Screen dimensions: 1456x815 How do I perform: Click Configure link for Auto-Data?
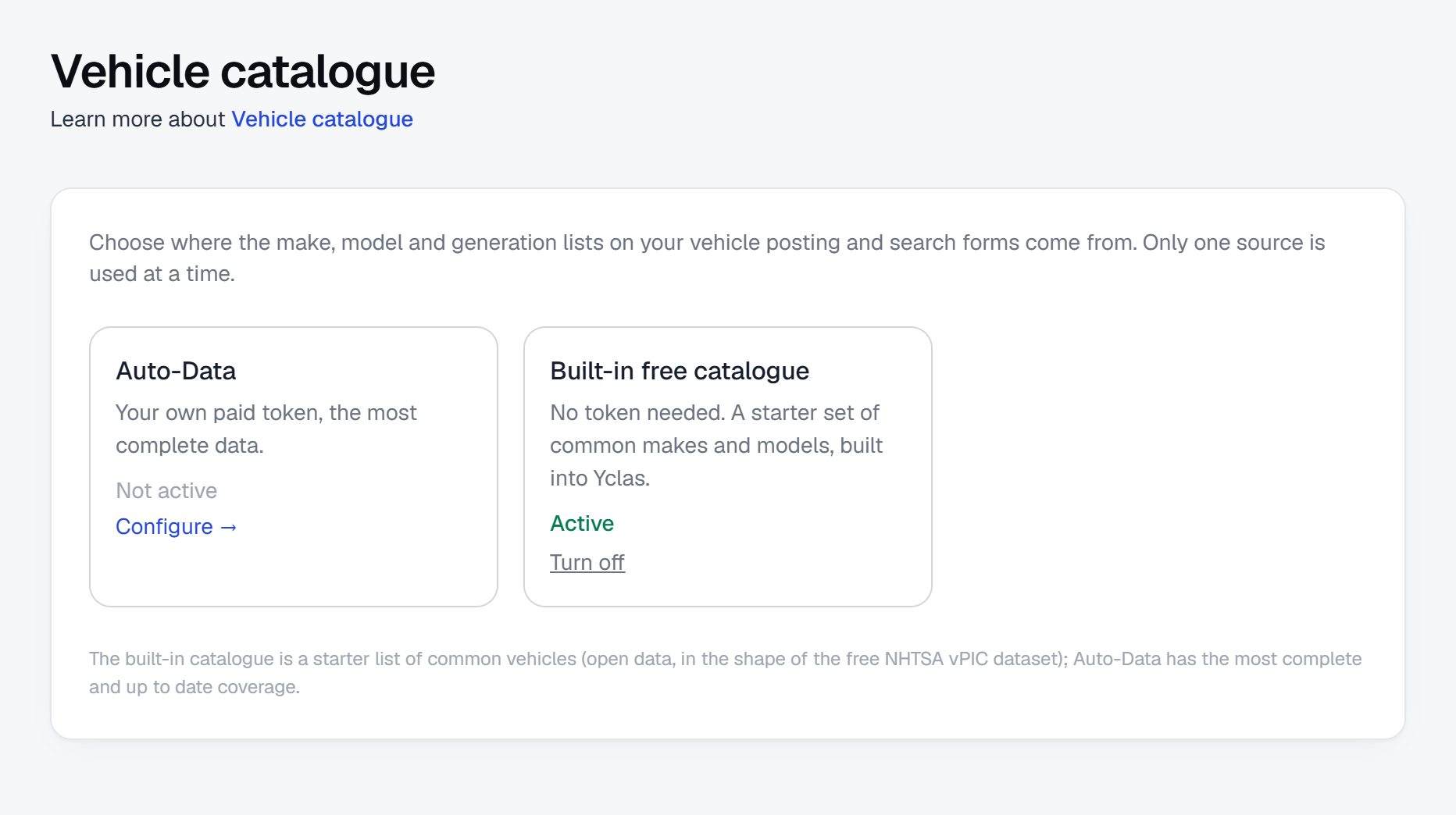[177, 526]
